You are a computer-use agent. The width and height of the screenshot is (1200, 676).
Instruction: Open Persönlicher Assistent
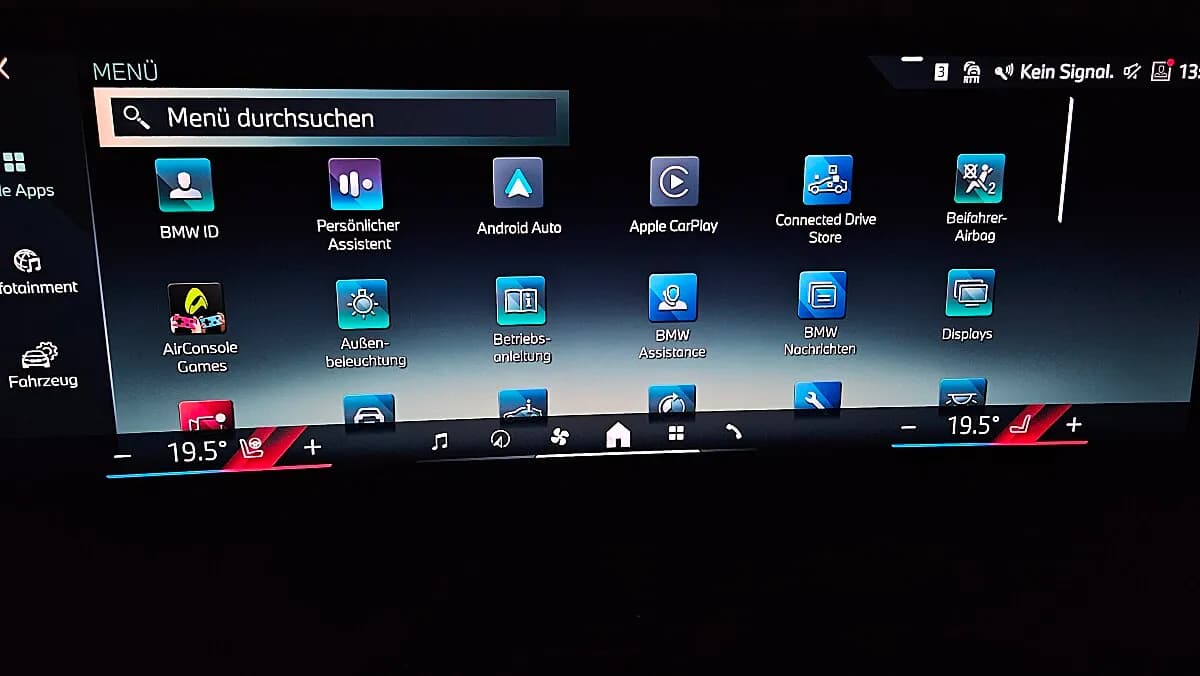pyautogui.click(x=358, y=204)
